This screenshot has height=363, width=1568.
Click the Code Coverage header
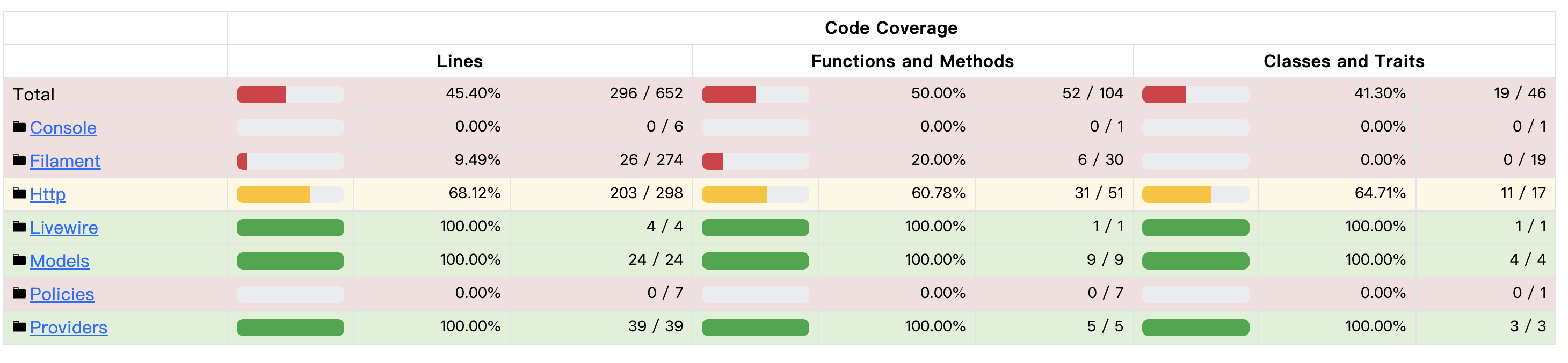click(x=891, y=28)
